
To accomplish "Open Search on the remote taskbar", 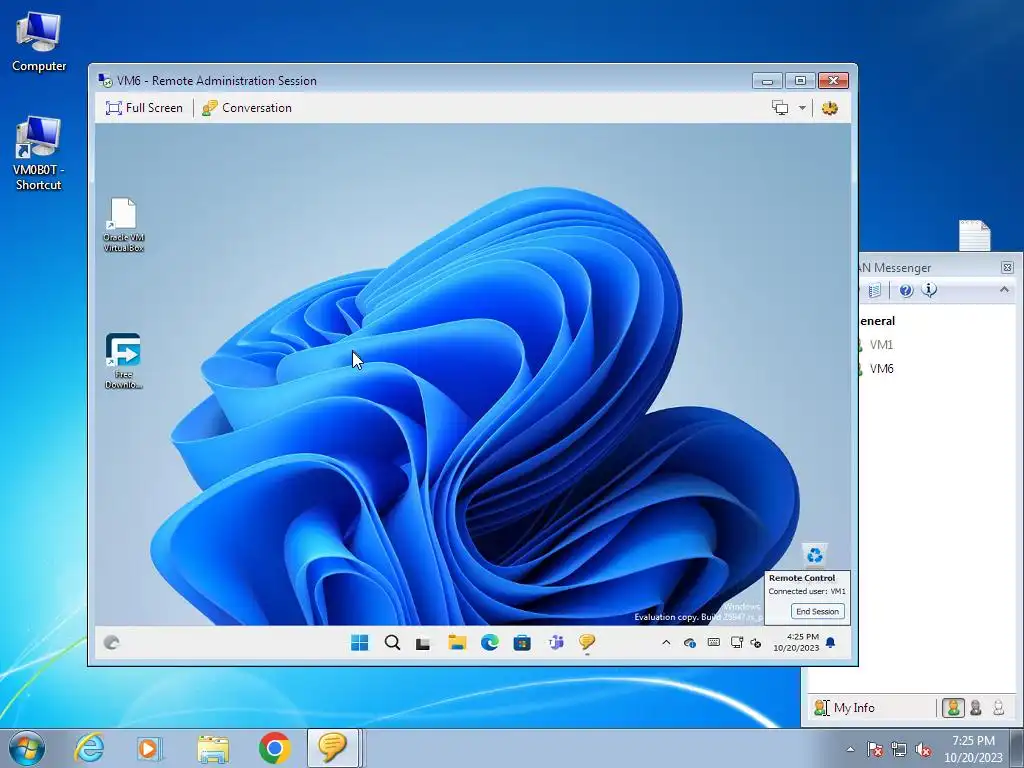I will pos(392,643).
